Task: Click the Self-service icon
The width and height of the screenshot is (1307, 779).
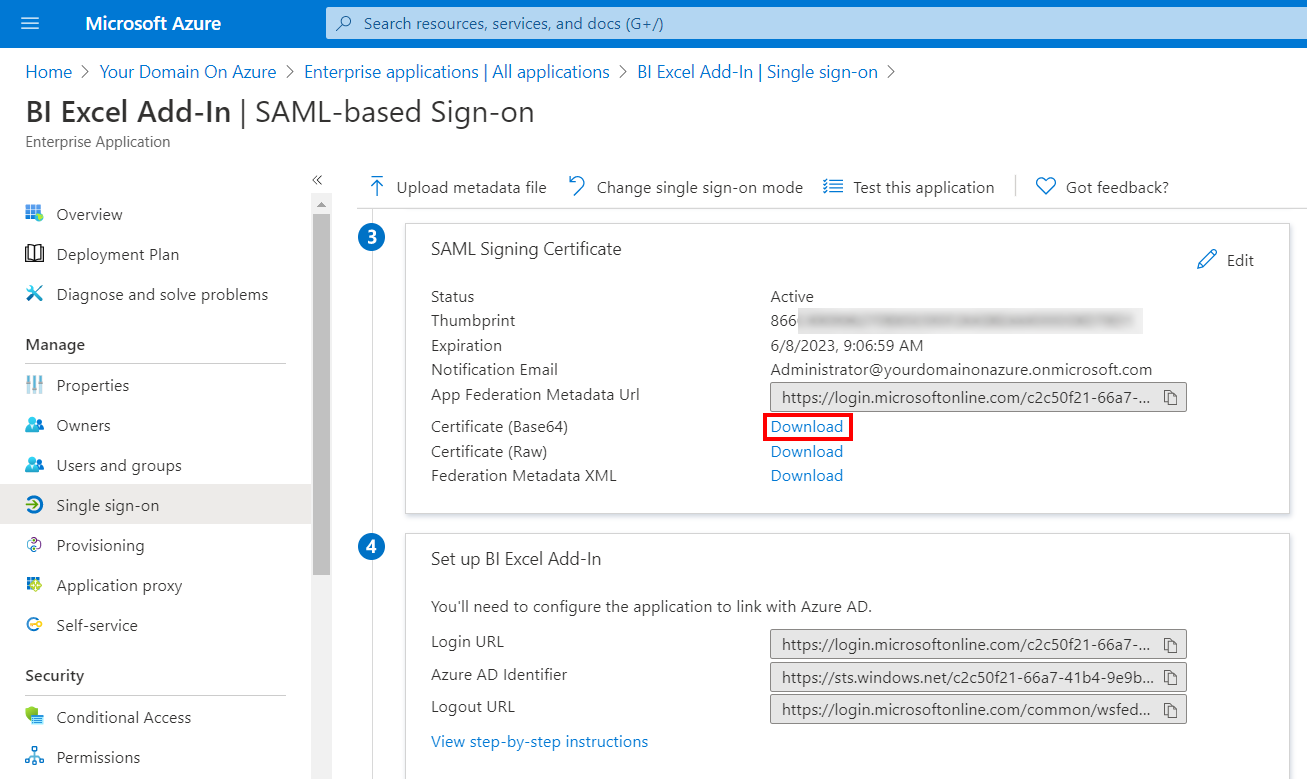Action: [35, 625]
